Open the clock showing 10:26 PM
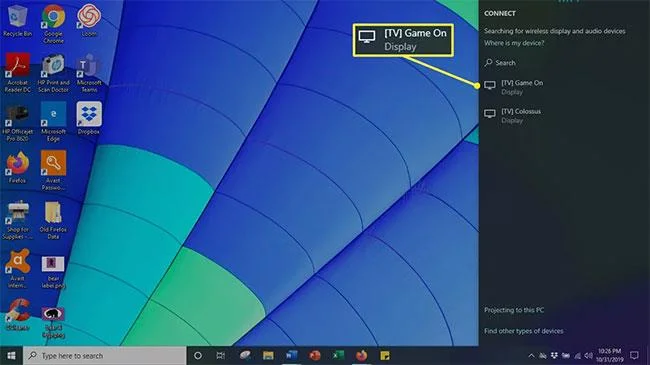 610,355
